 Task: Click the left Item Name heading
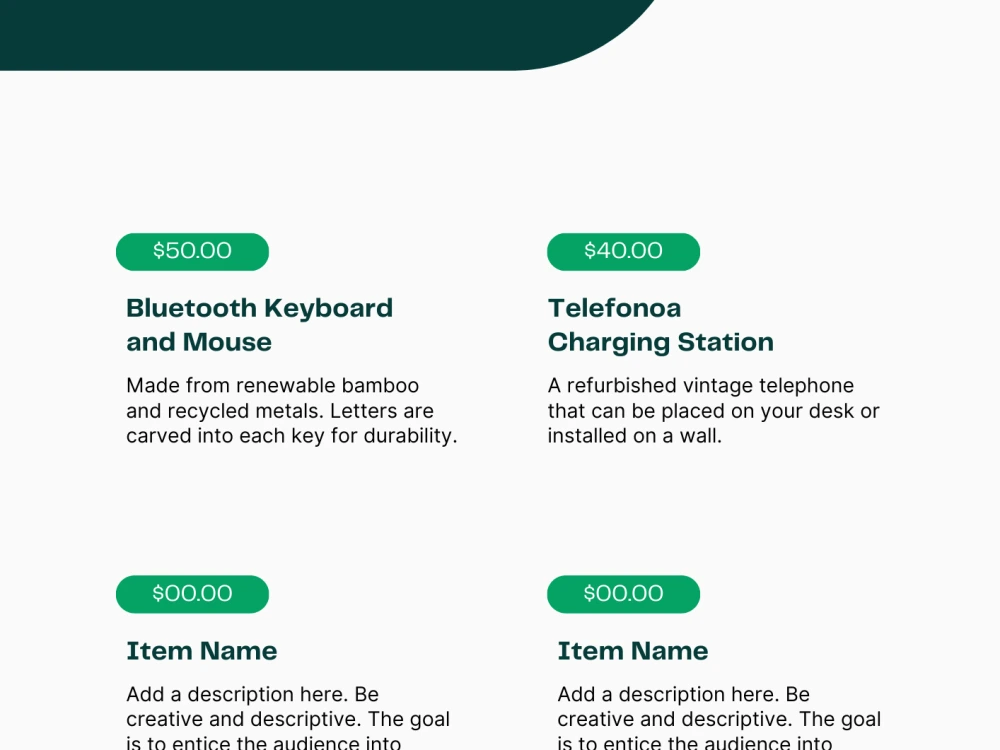click(x=202, y=651)
